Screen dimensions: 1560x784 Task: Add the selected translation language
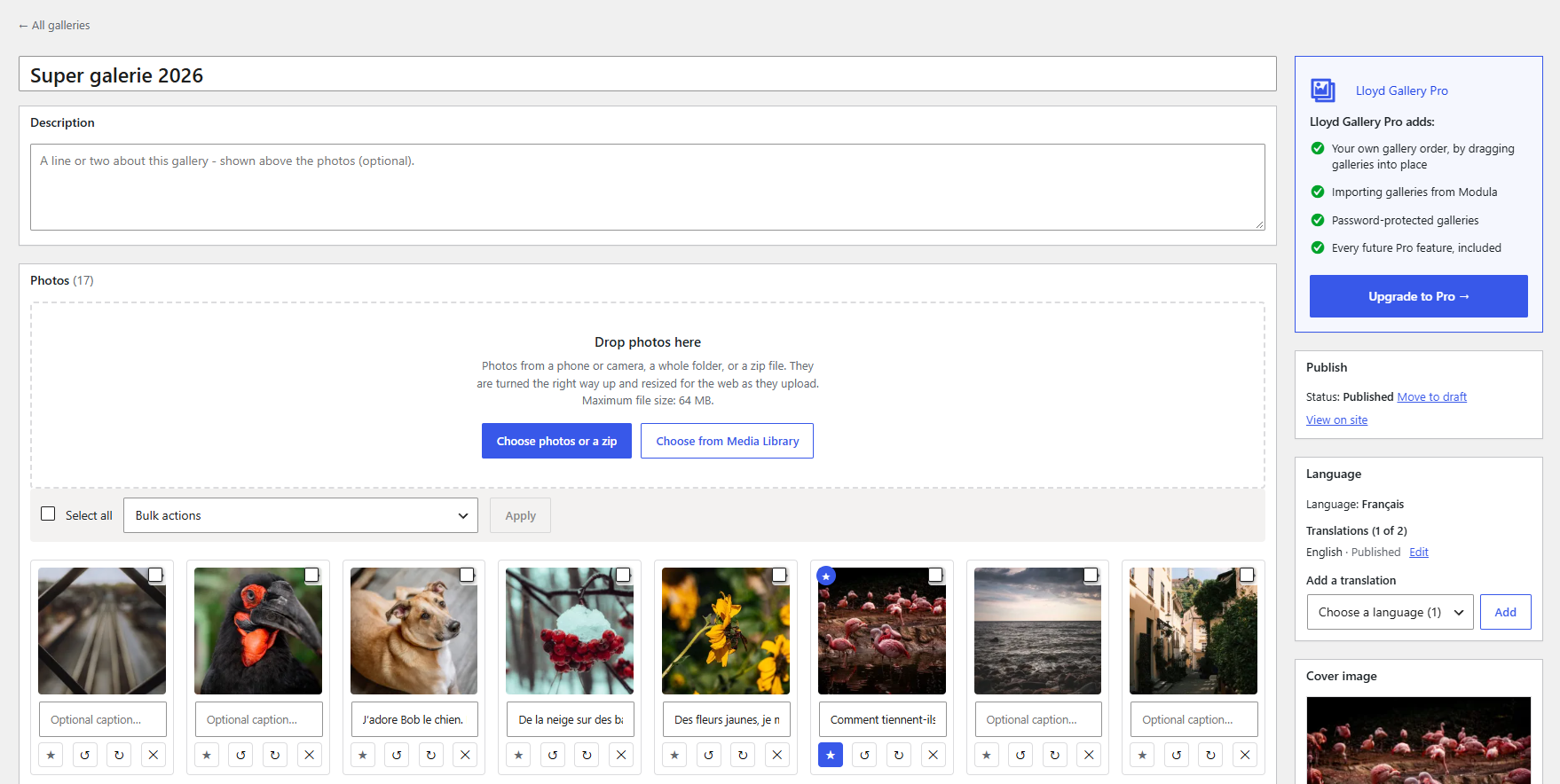click(x=1506, y=612)
